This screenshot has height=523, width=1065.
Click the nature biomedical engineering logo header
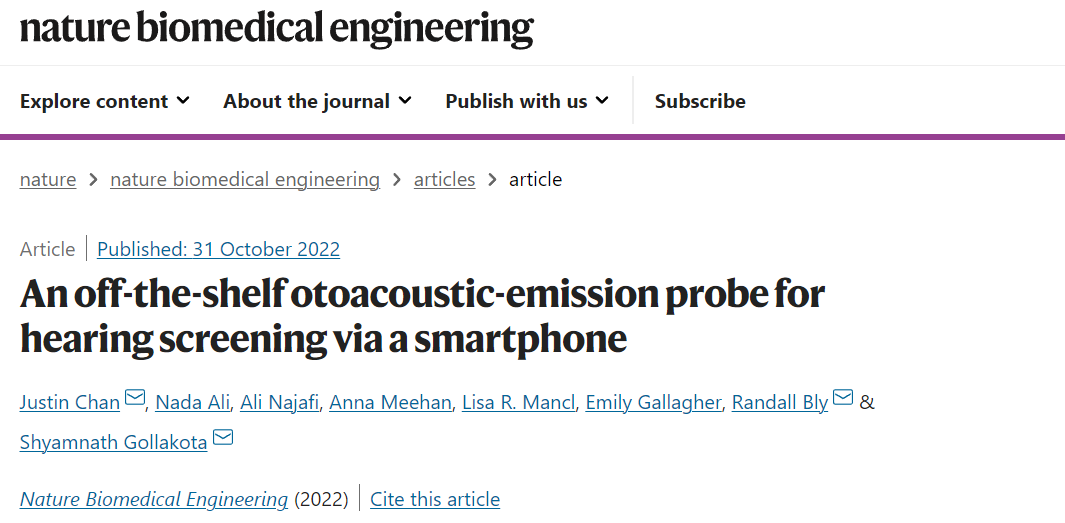276,29
